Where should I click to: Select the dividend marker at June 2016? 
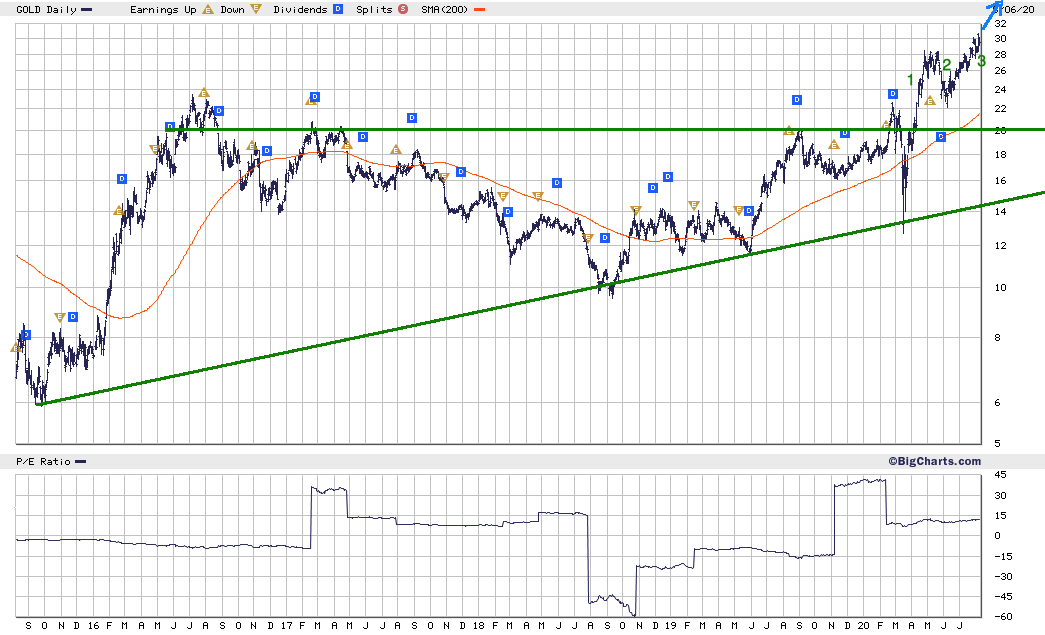[x=170, y=126]
